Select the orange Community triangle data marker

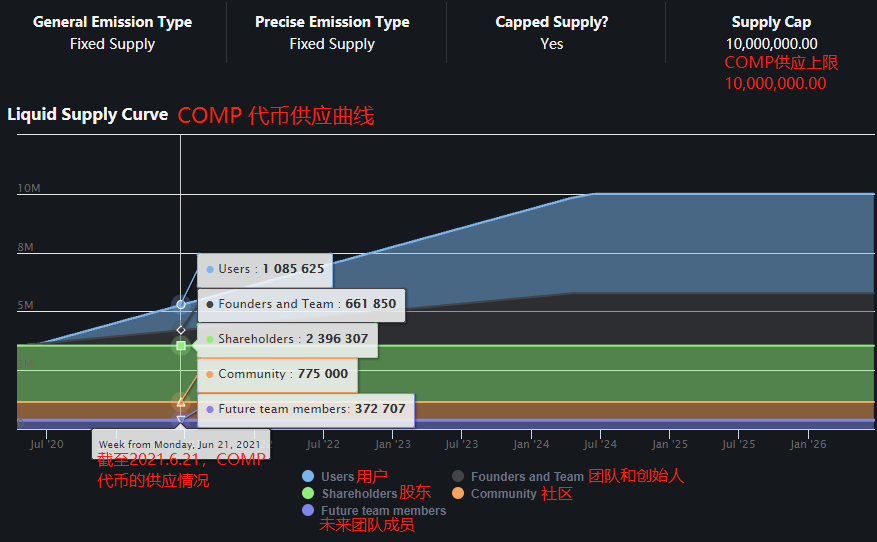pyautogui.click(x=181, y=402)
